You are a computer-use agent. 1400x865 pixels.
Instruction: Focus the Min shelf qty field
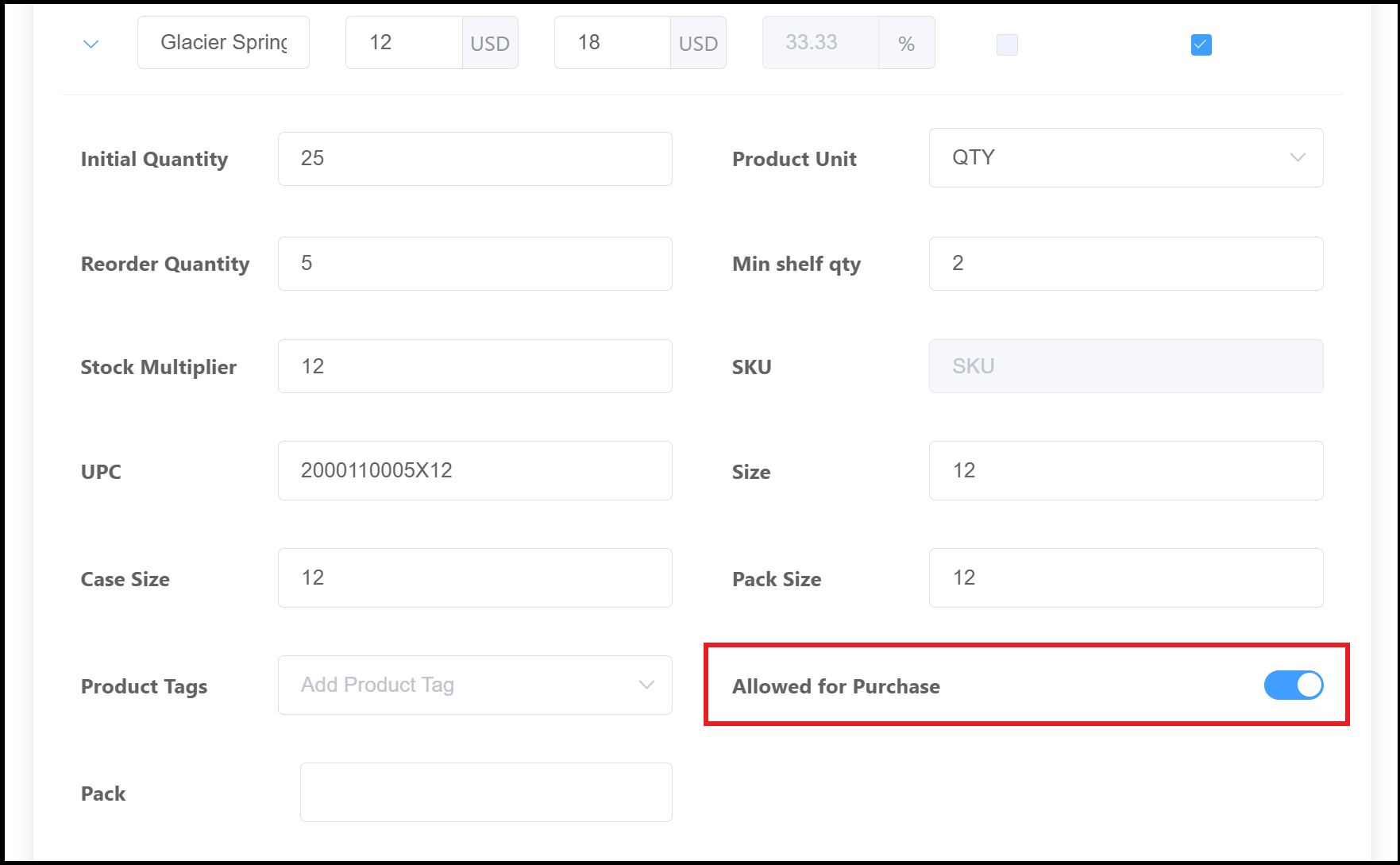click(x=1124, y=263)
